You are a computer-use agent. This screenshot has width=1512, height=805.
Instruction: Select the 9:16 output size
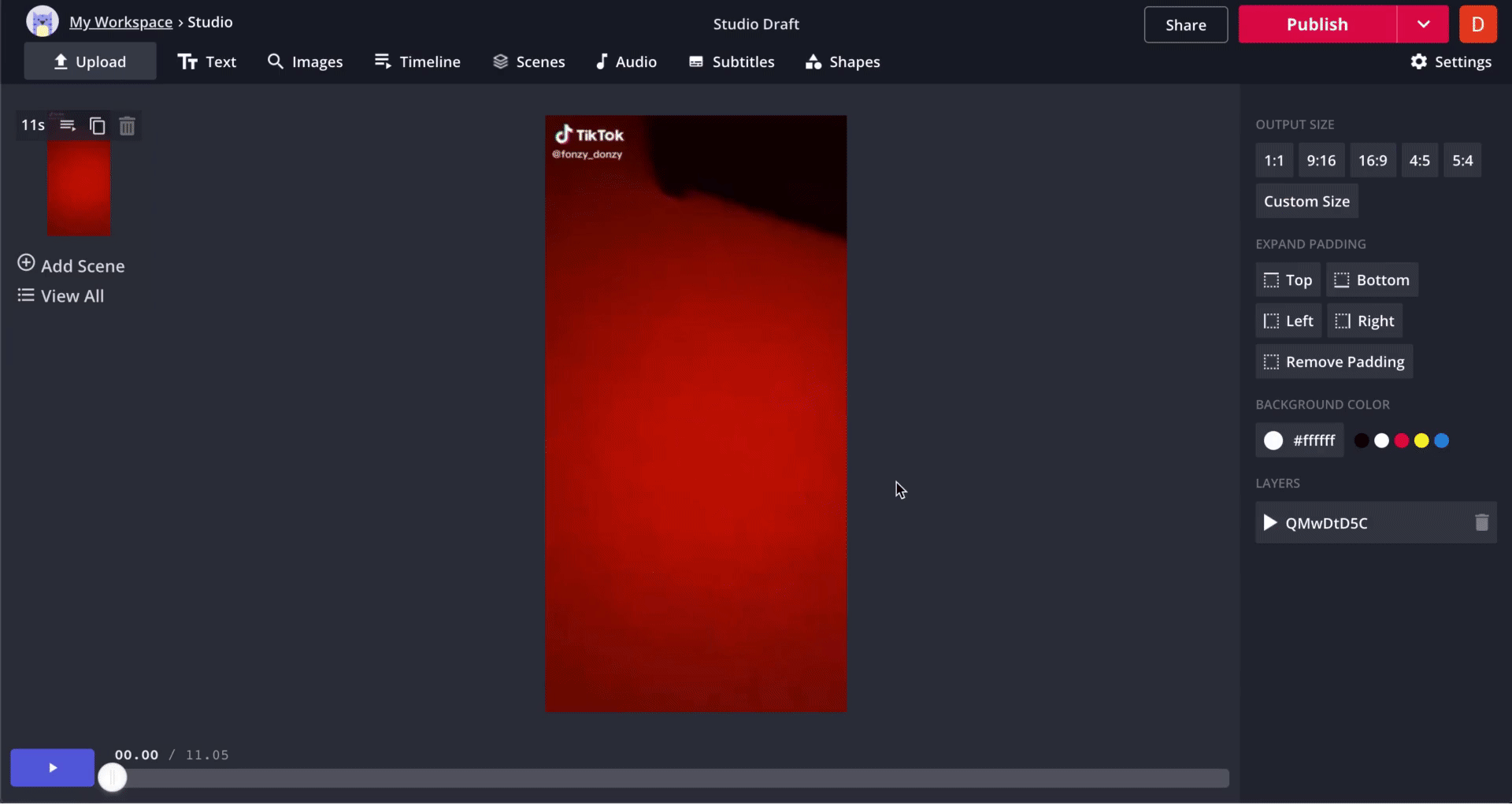click(1321, 161)
